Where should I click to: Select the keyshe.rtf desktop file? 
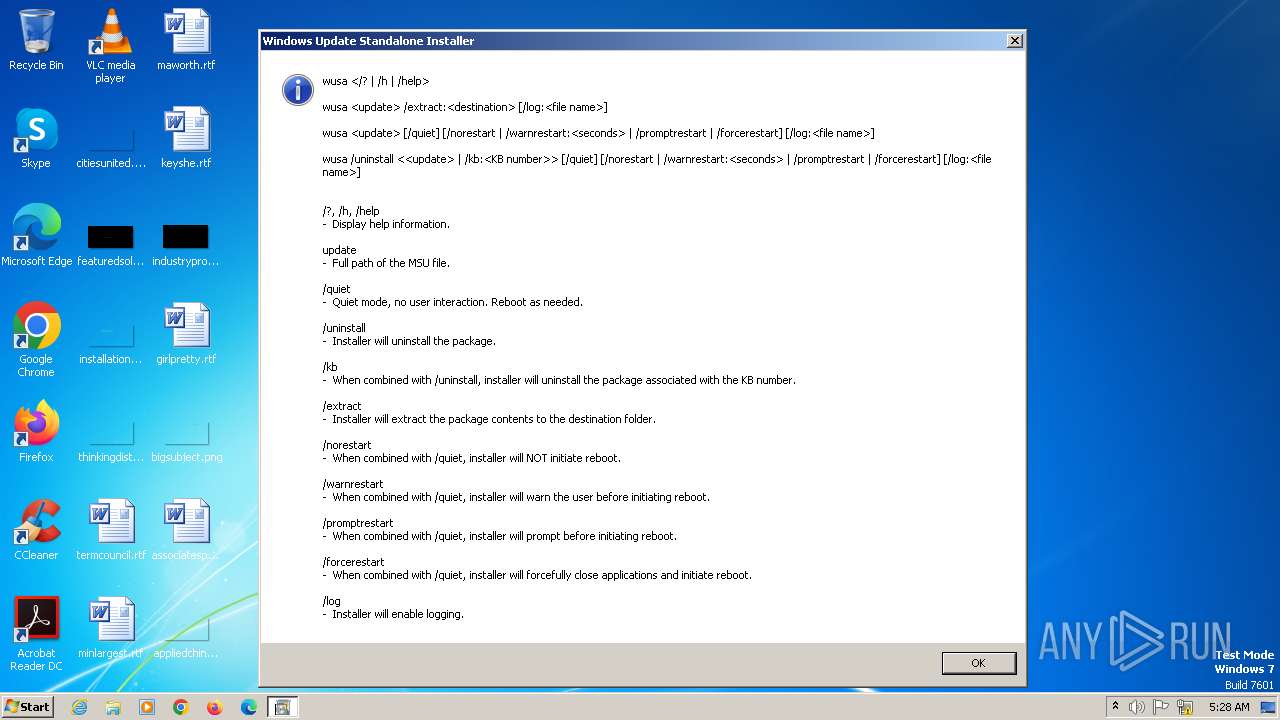coord(186,138)
